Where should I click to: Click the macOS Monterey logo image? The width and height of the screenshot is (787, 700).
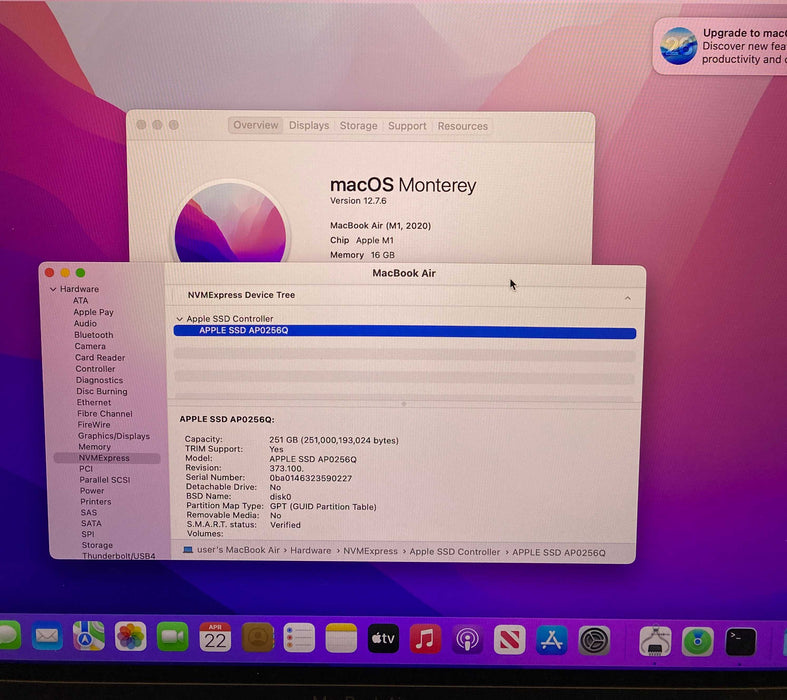[230, 223]
